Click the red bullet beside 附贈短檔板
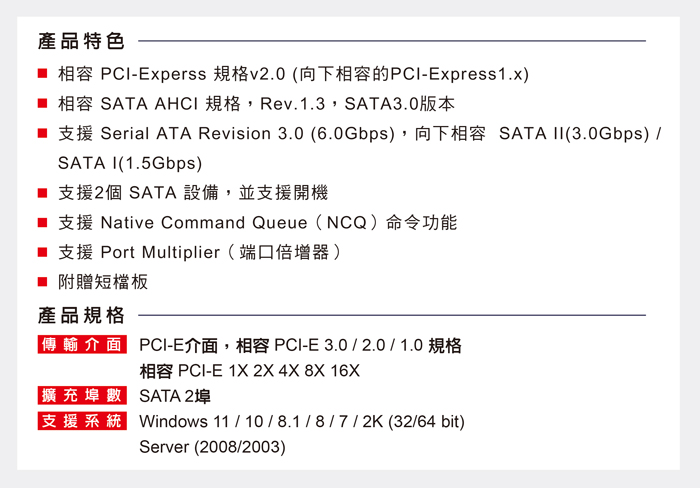Viewport: 700px width, 488px height. click(x=43, y=282)
